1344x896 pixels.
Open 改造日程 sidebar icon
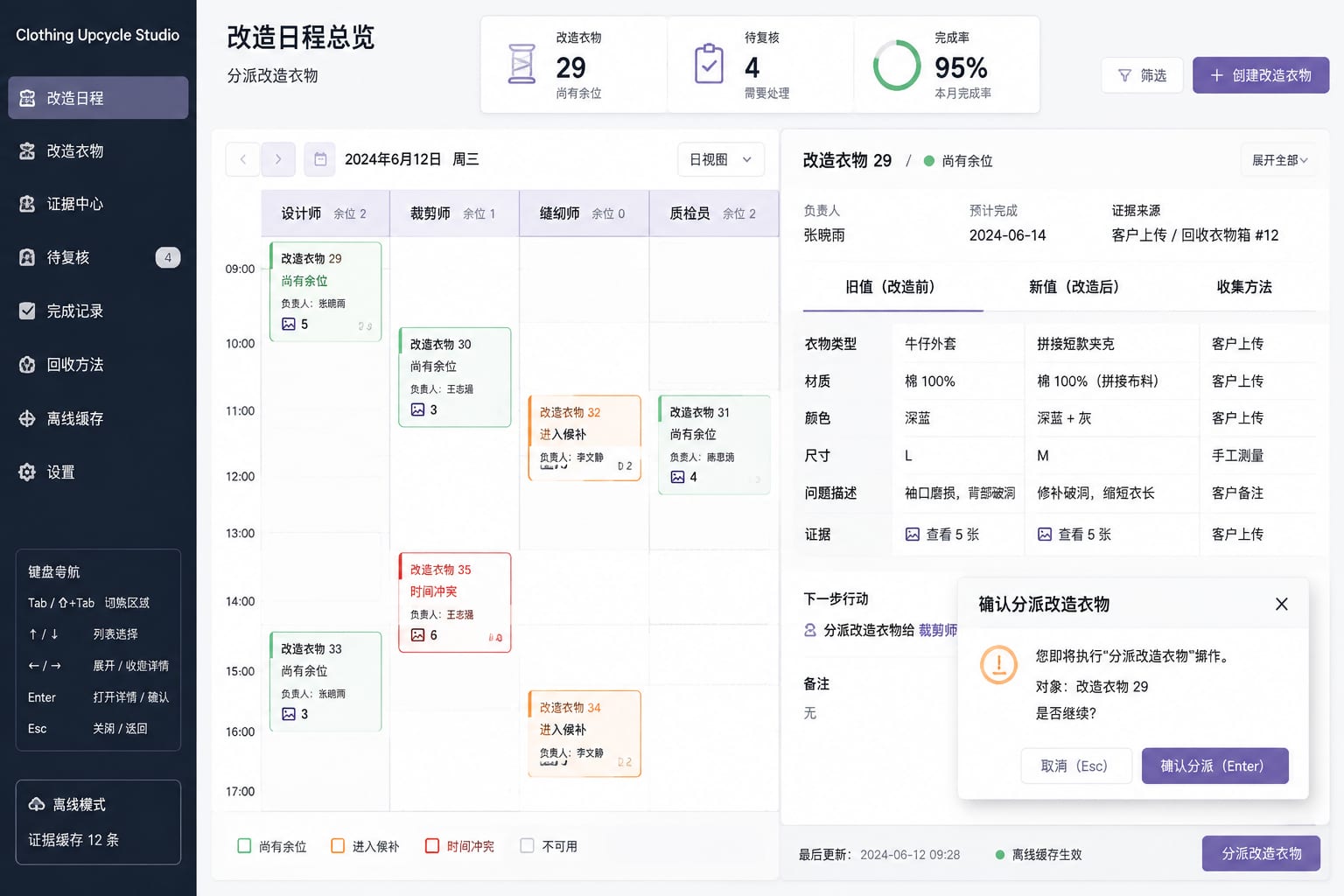[x=28, y=98]
